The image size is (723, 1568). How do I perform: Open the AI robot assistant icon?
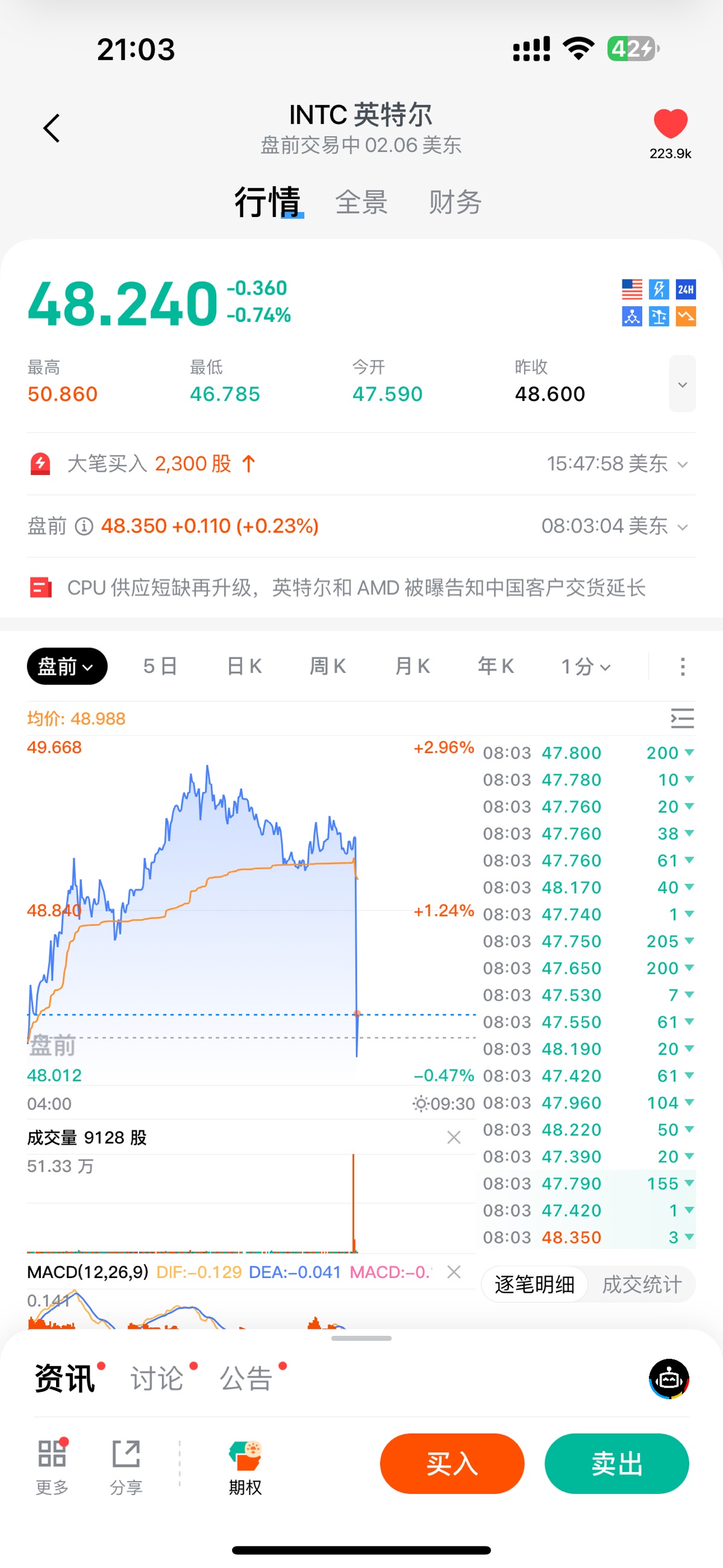click(x=668, y=1379)
